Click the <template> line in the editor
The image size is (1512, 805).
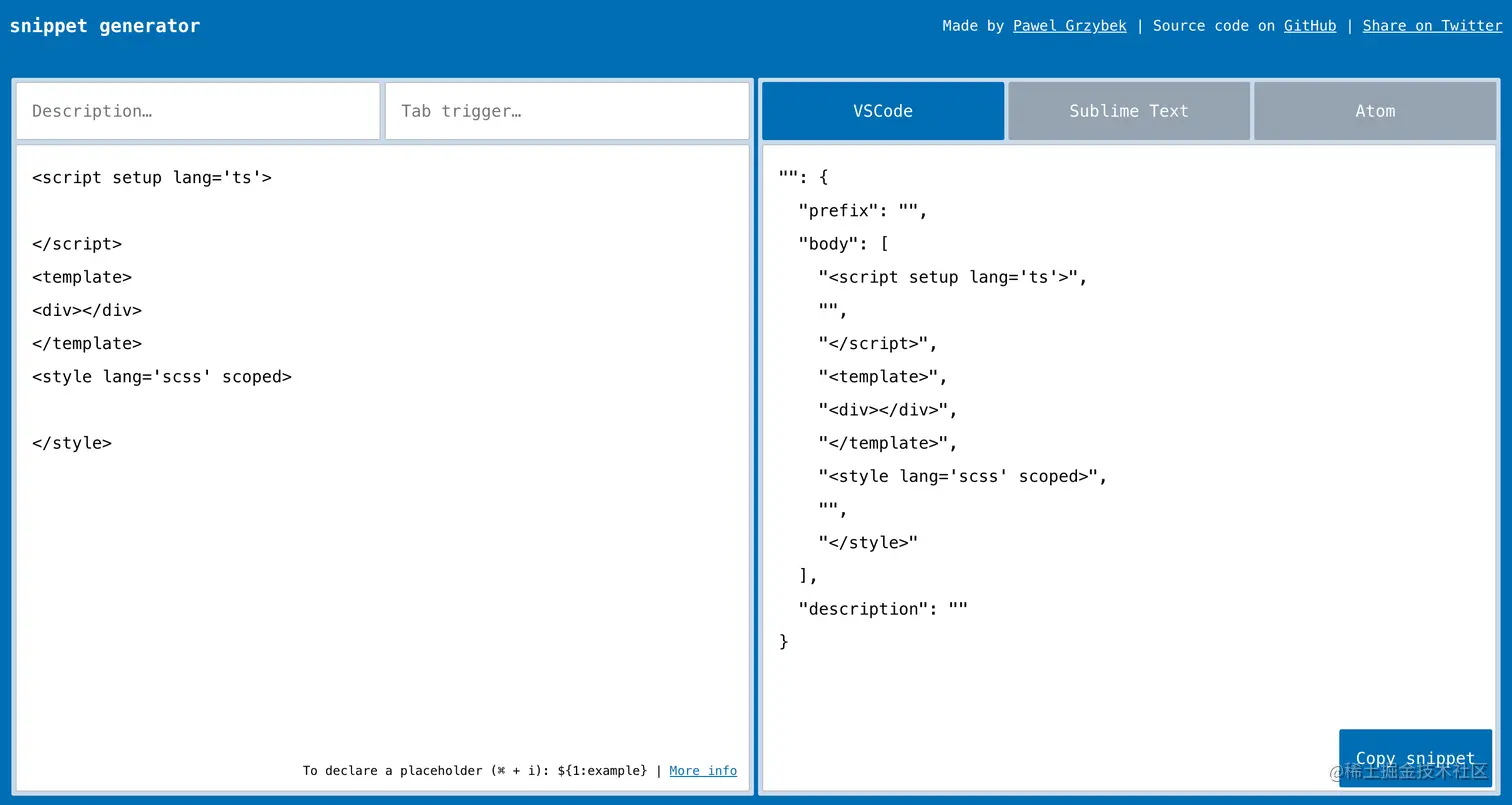(82, 277)
